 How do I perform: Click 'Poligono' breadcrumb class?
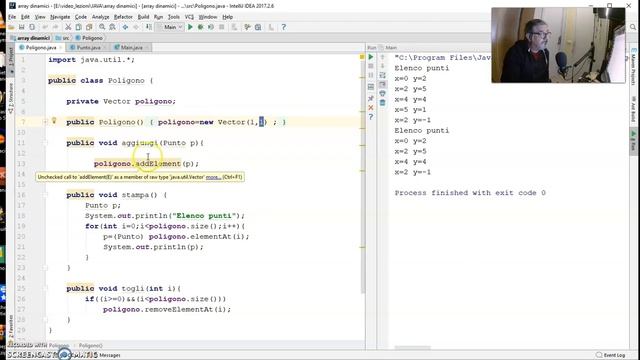pos(89,38)
